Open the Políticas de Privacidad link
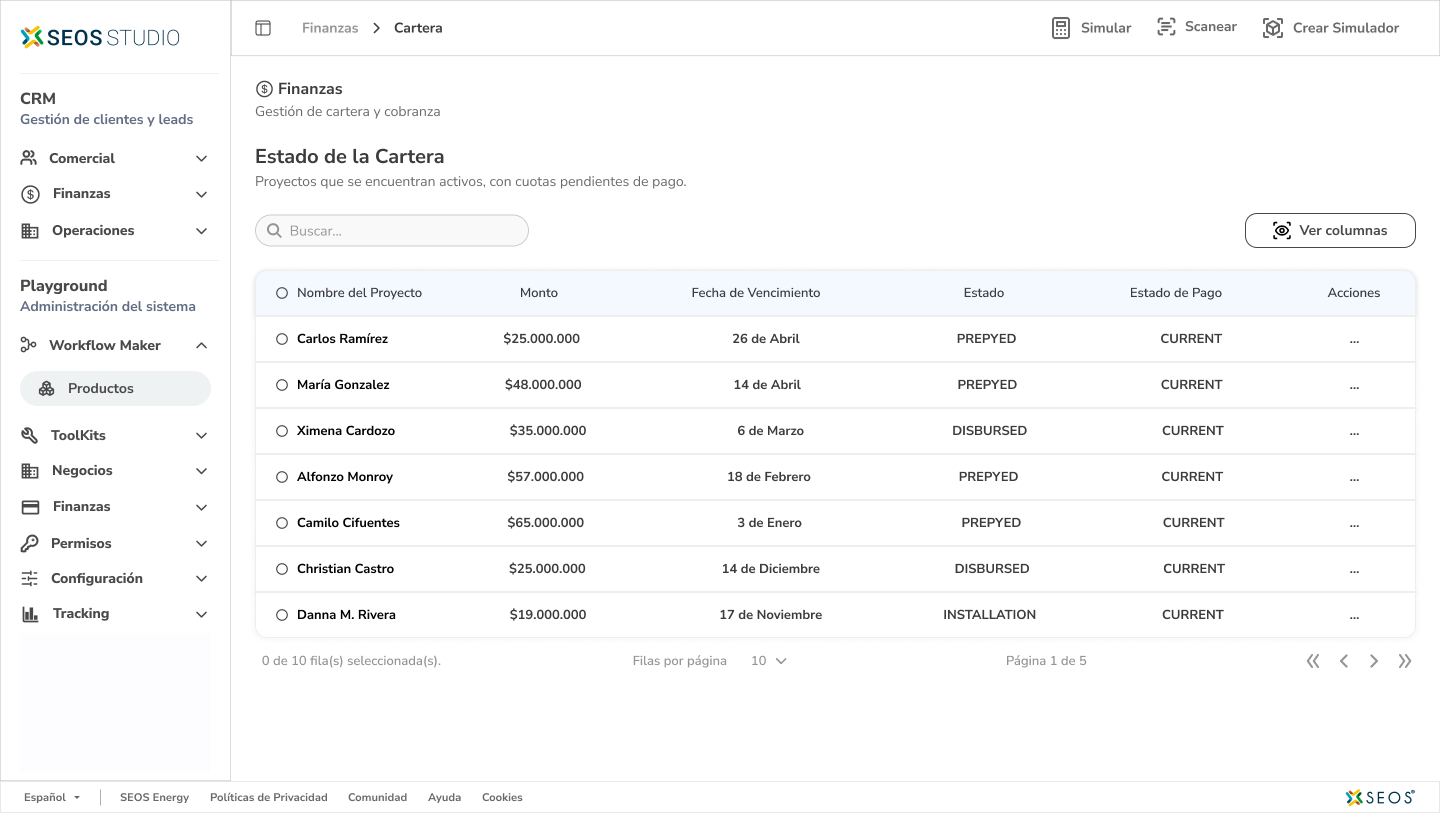 (x=268, y=797)
